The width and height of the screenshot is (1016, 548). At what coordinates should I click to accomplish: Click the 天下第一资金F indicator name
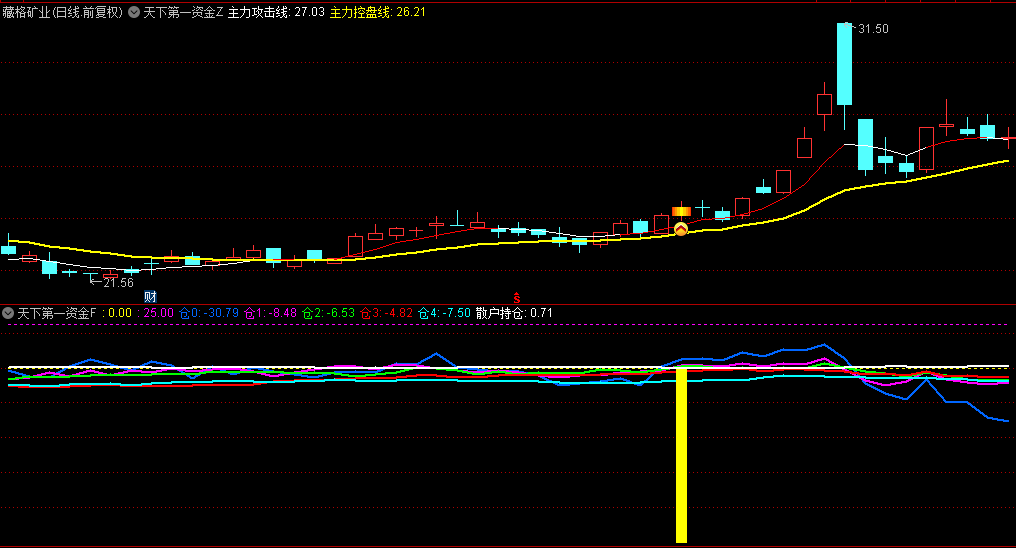[56, 313]
